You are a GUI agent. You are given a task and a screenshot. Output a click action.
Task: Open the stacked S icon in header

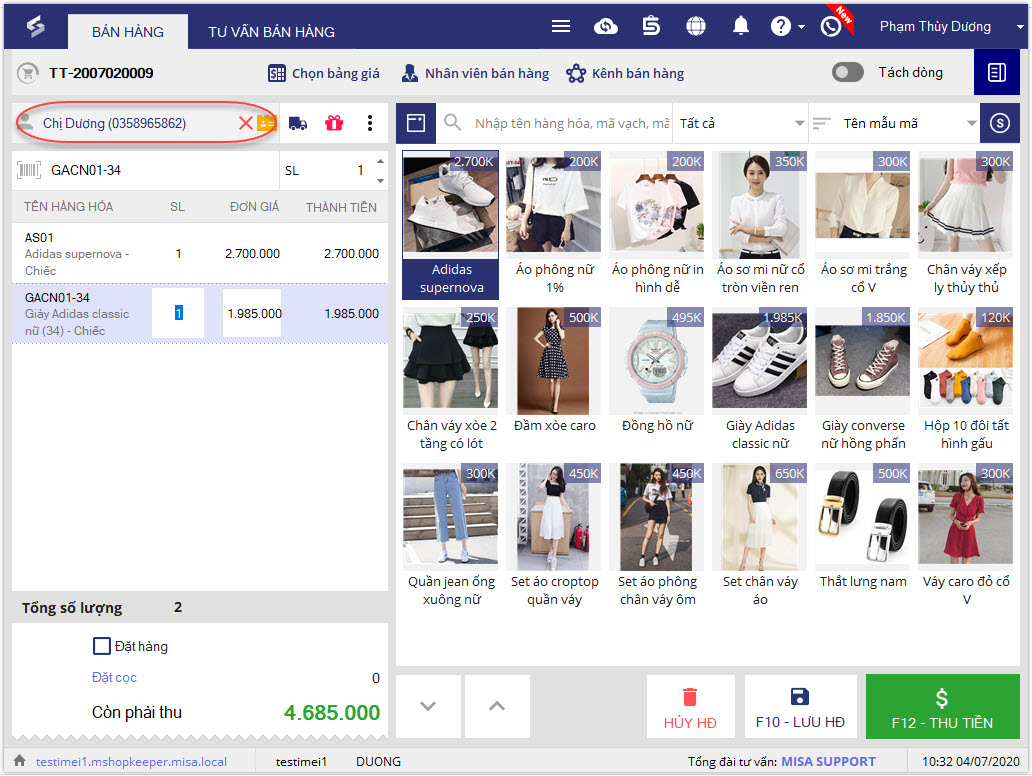(x=651, y=26)
